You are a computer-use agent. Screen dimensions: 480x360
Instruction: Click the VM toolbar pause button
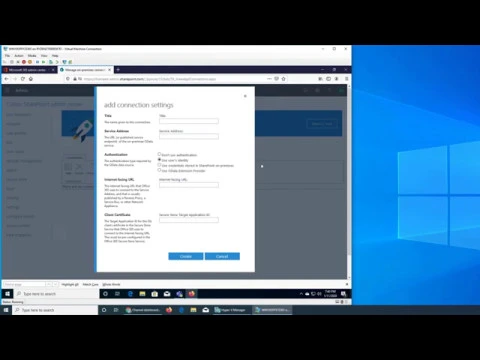coord(37,62)
